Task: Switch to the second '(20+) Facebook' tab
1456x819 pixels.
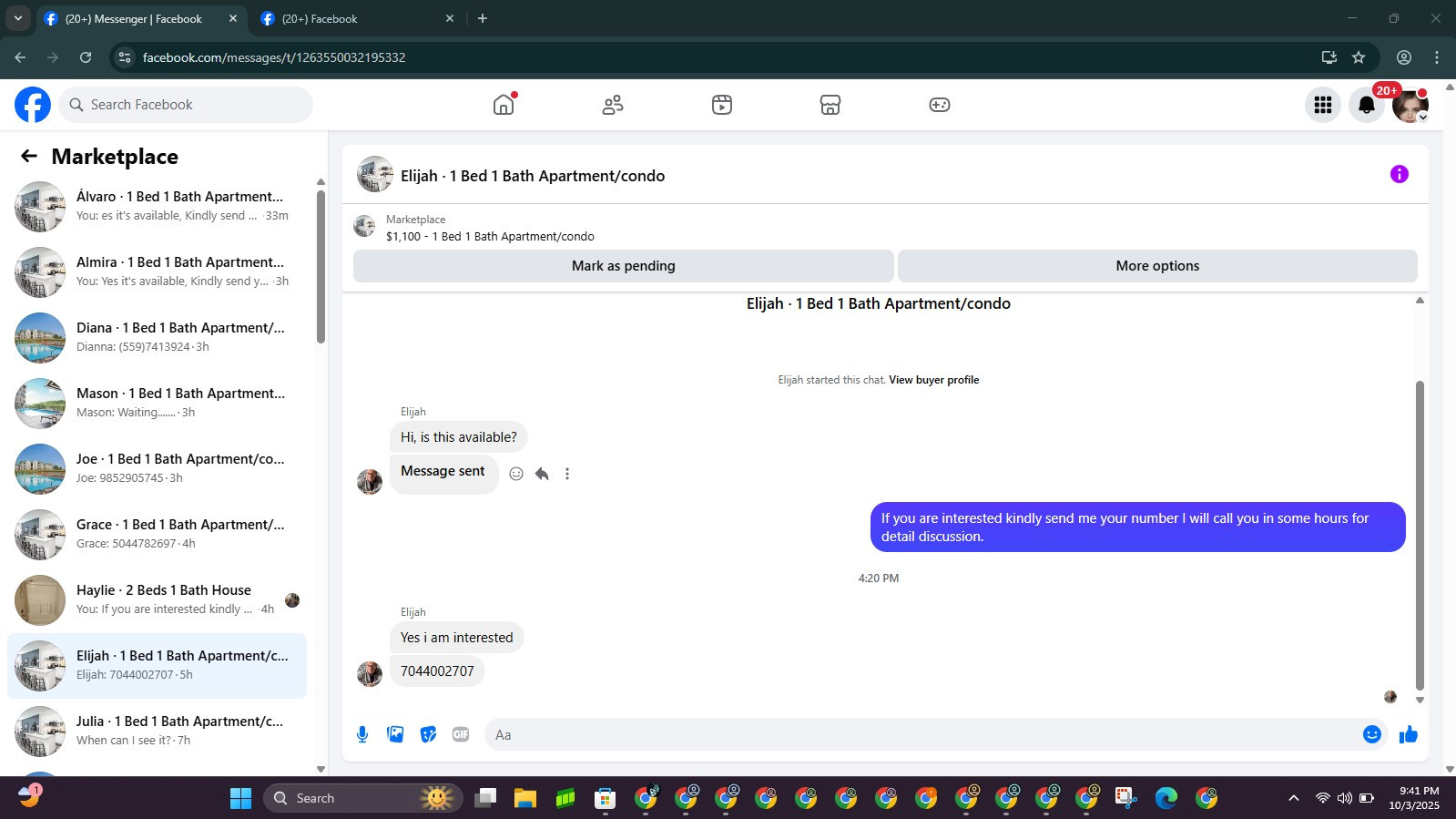Action: click(357, 18)
